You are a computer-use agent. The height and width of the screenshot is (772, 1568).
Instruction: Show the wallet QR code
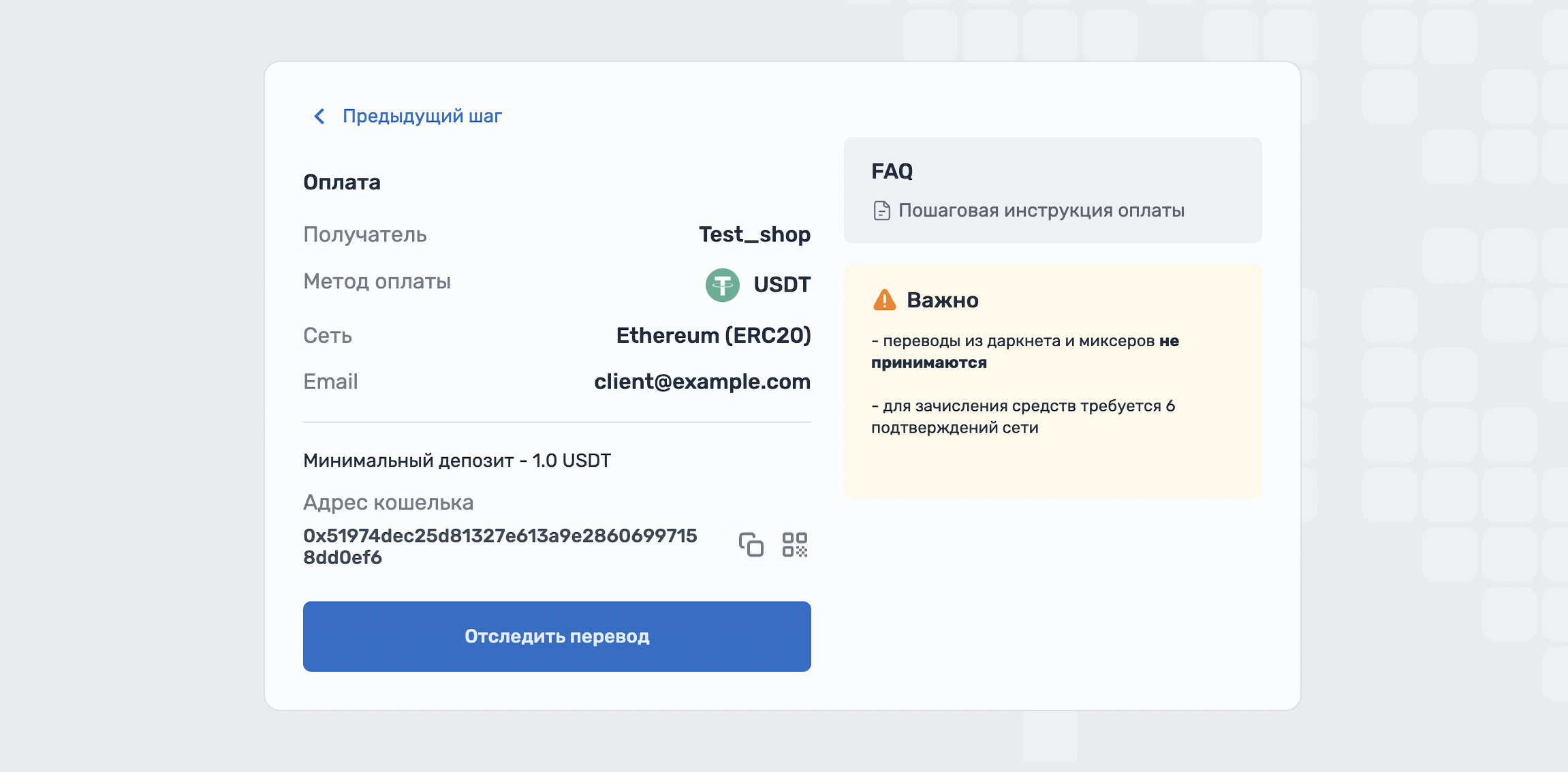click(794, 545)
